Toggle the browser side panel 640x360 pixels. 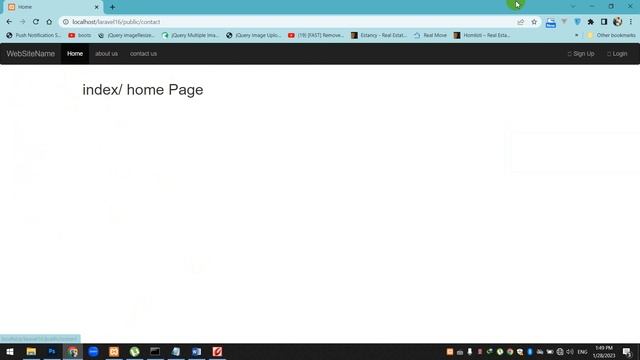point(604,22)
